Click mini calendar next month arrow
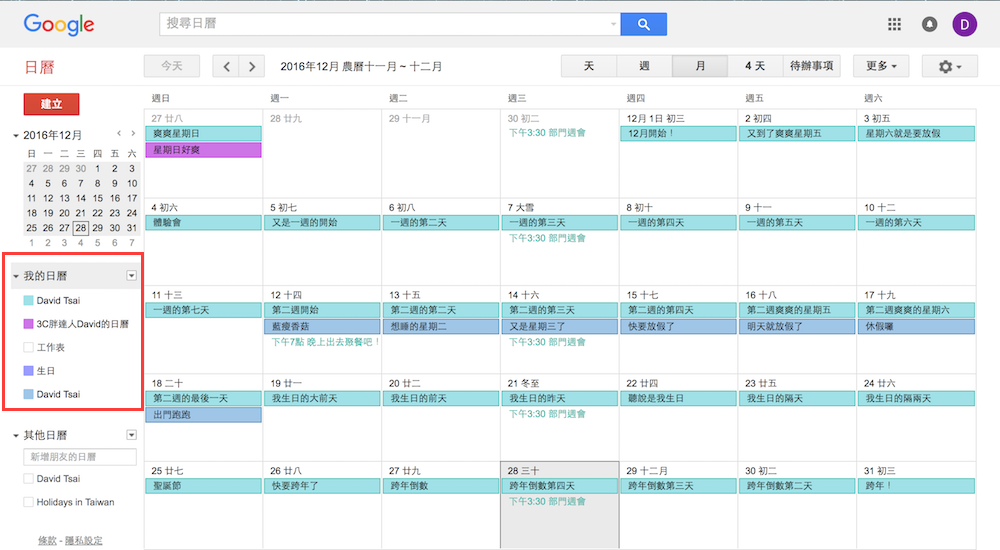This screenshot has height=550, width=1000. point(132,134)
